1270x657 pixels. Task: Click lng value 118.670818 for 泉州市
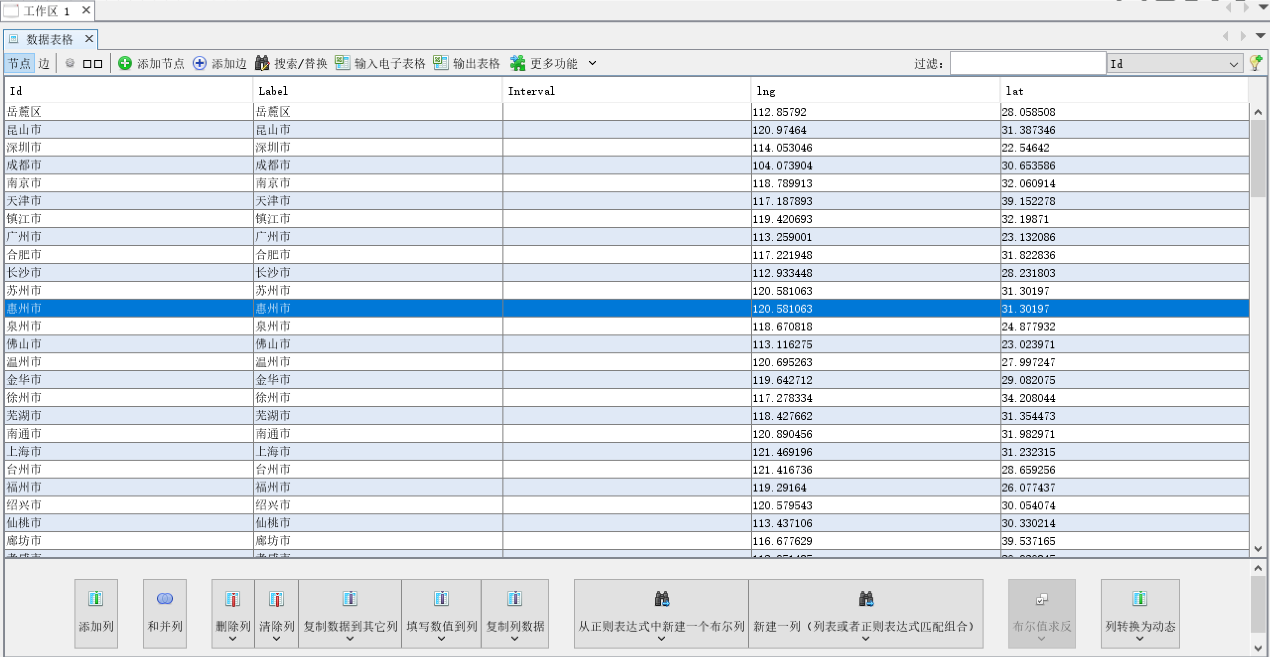point(876,327)
